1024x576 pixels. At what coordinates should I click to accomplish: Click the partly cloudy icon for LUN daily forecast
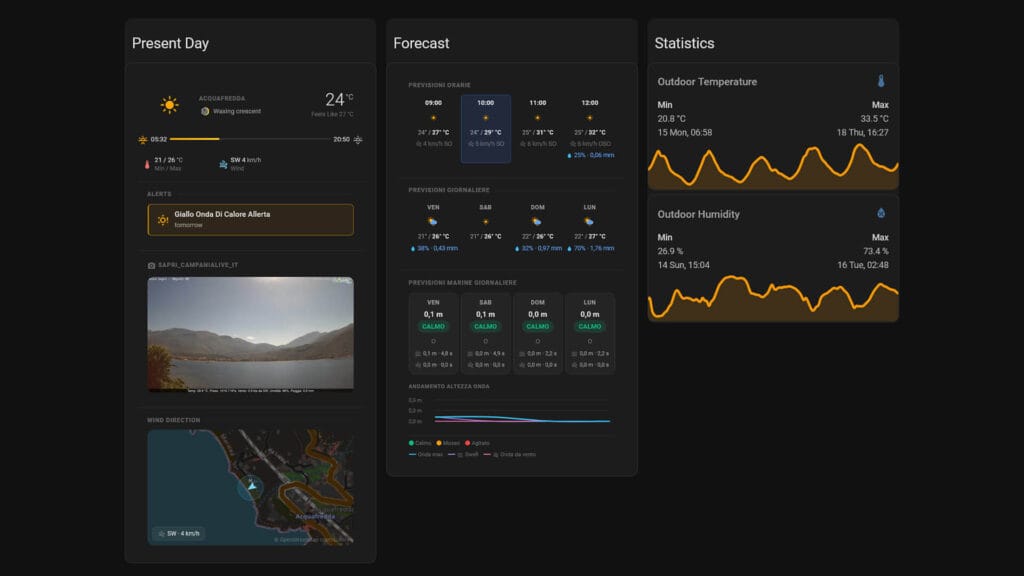pyautogui.click(x=589, y=222)
